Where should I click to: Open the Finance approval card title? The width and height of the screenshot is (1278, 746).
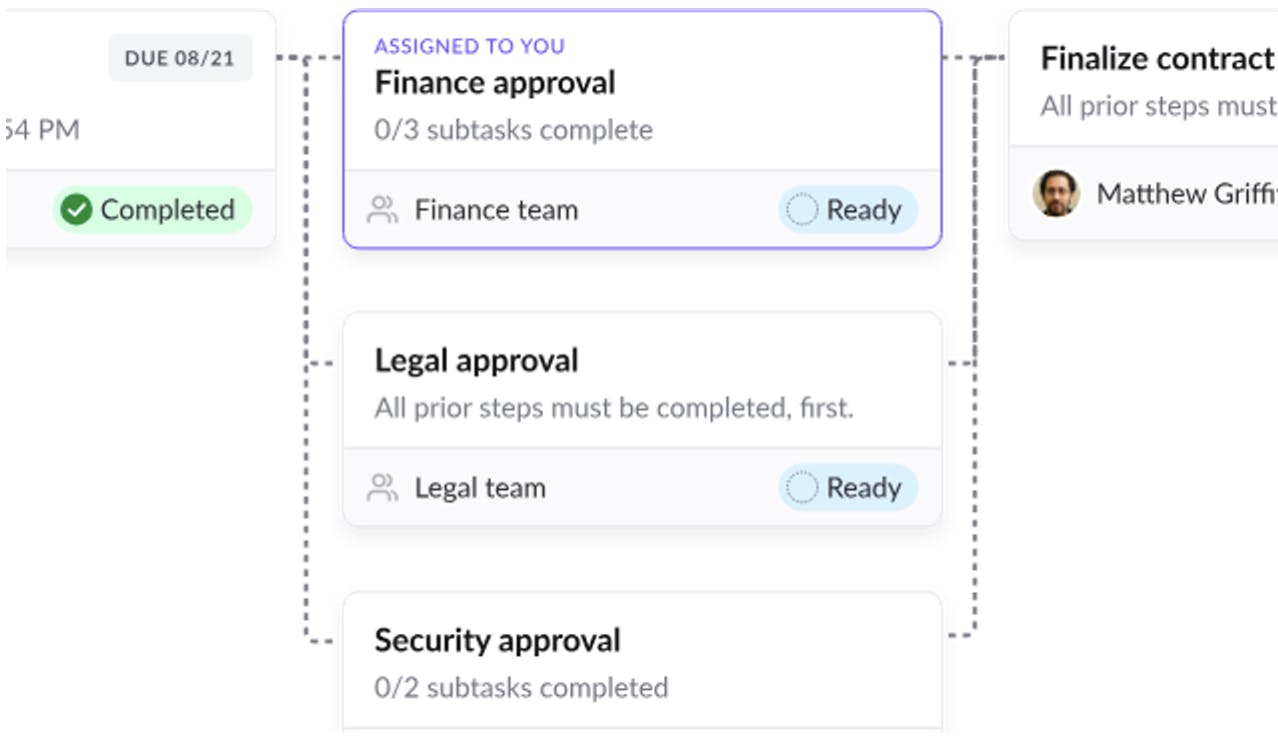point(495,83)
